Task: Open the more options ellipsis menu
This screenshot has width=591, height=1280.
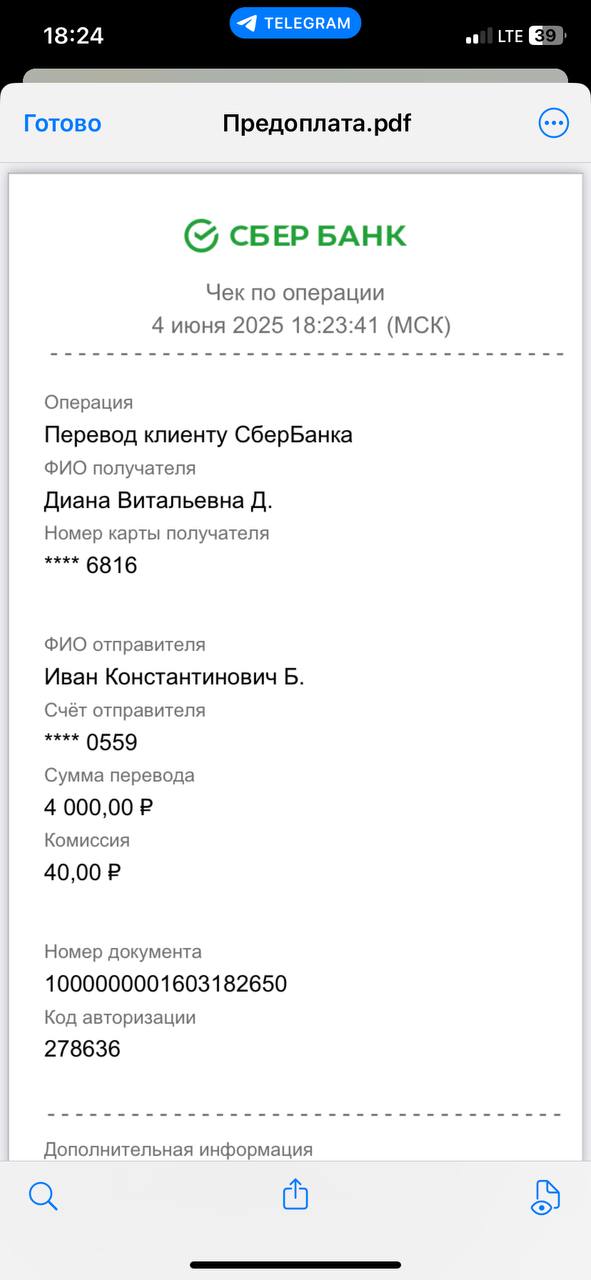Action: (553, 123)
